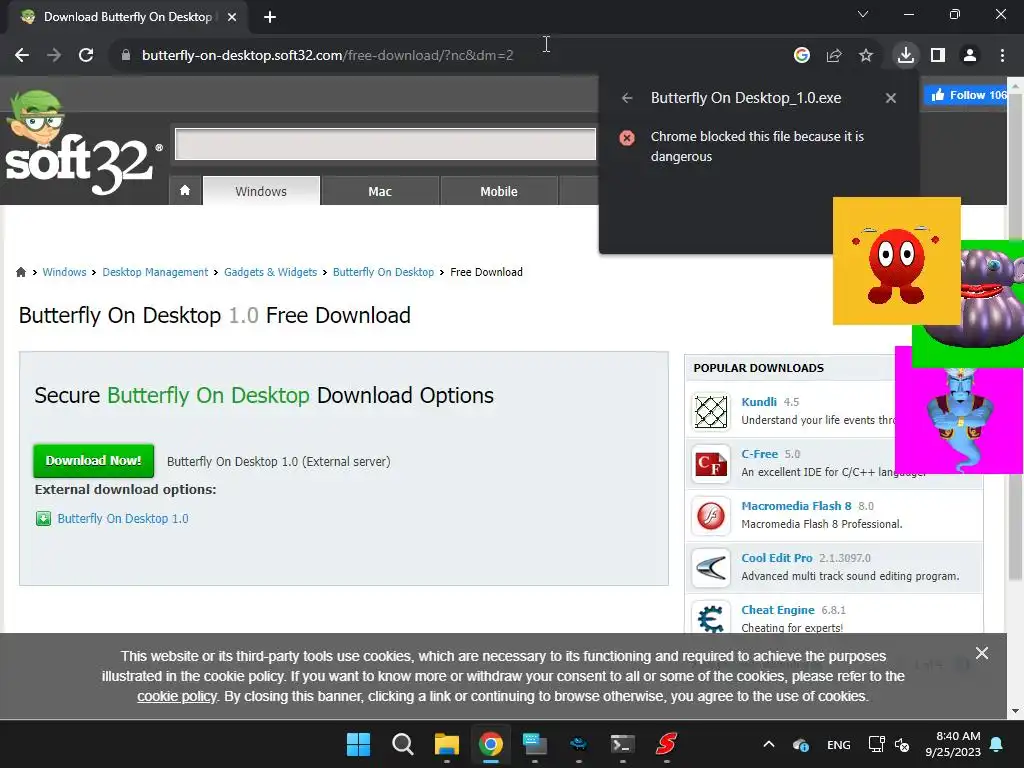Click the Cool Edit Pro icon
This screenshot has height=768, width=1024.
click(711, 568)
